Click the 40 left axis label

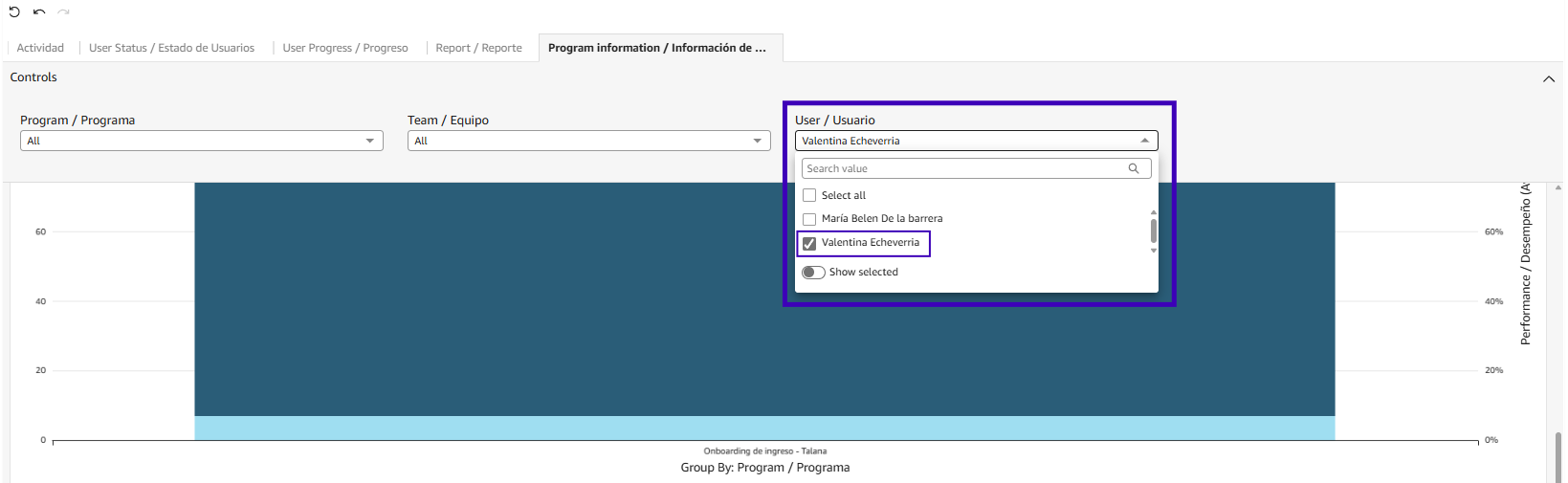(41, 301)
